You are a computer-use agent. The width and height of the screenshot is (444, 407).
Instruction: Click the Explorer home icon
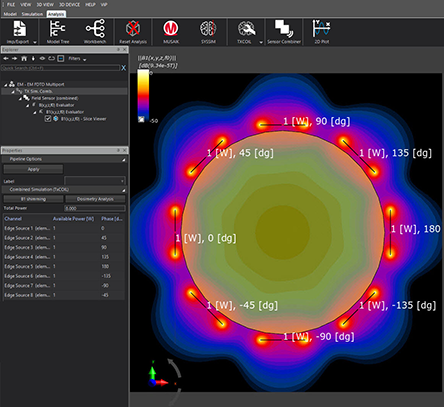pyautogui.click(x=24, y=59)
